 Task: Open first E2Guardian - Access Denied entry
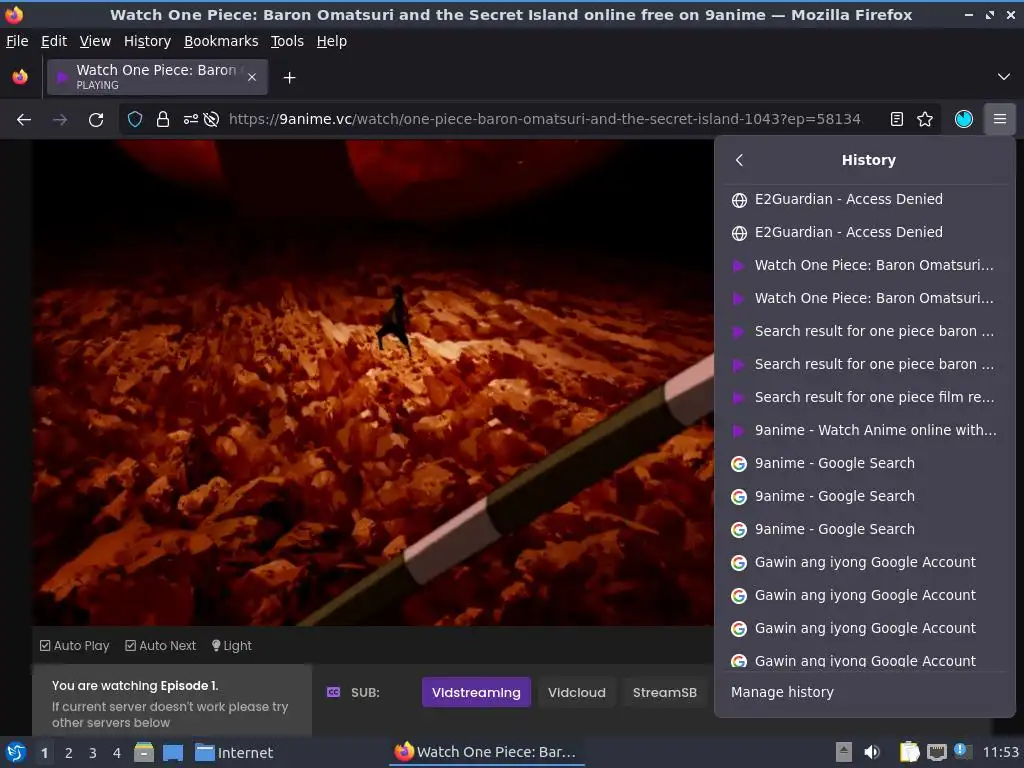(x=865, y=199)
